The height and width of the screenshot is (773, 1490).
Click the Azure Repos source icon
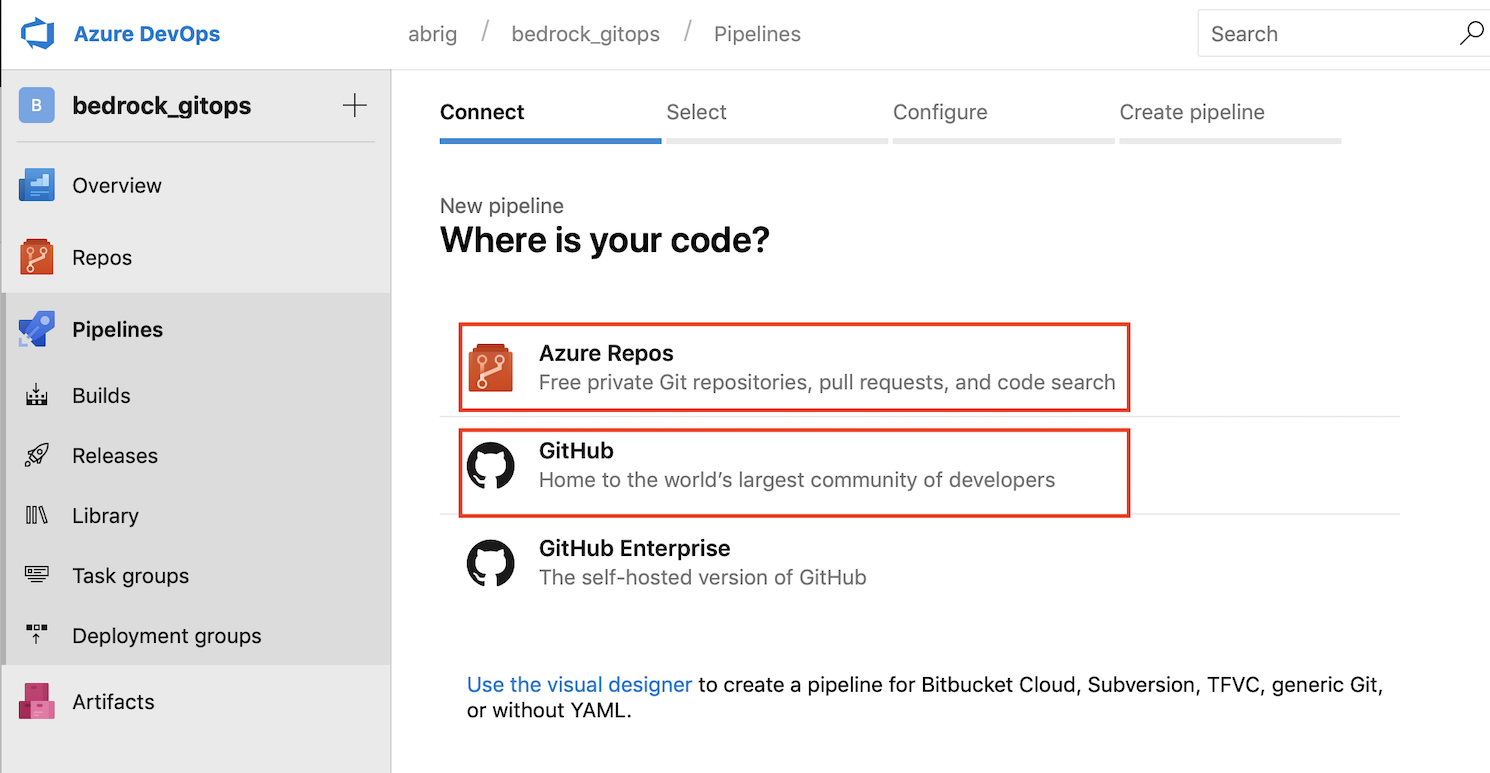tap(491, 367)
